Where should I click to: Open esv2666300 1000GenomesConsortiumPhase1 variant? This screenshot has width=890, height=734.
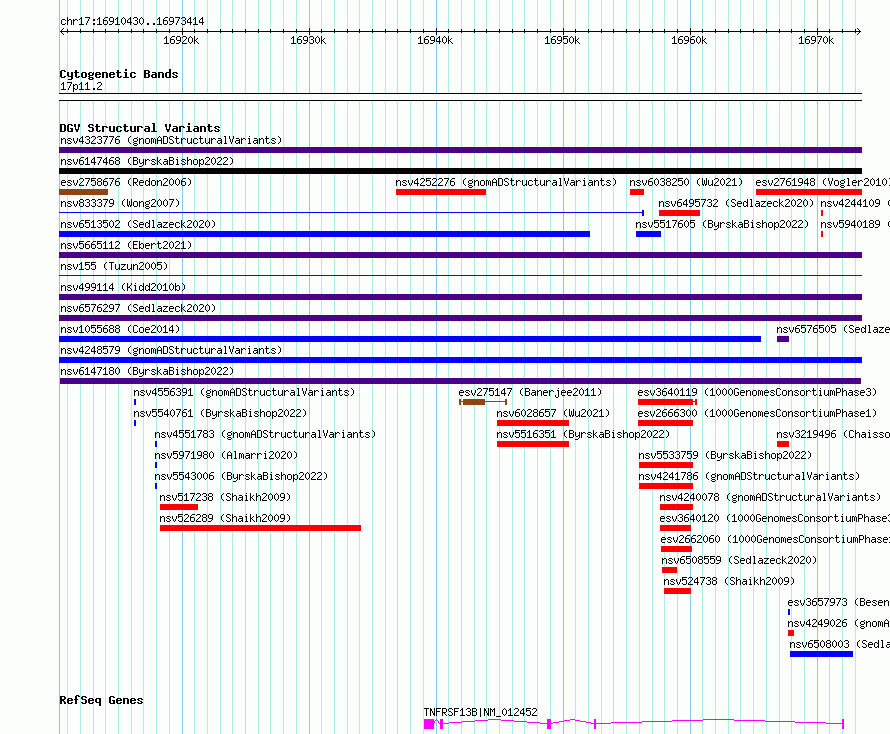[x=757, y=413]
